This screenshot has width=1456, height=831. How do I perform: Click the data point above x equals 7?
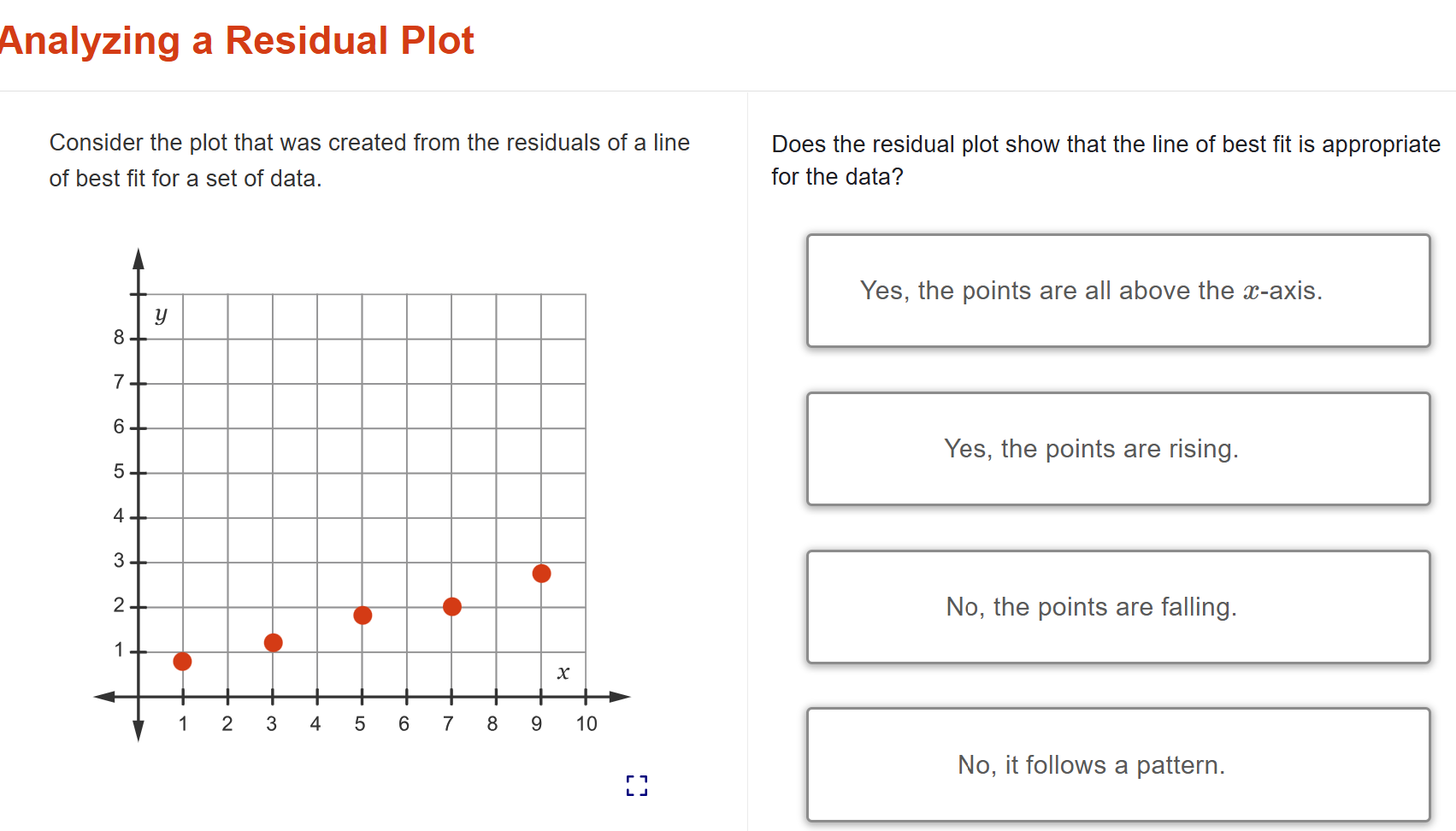(x=452, y=605)
